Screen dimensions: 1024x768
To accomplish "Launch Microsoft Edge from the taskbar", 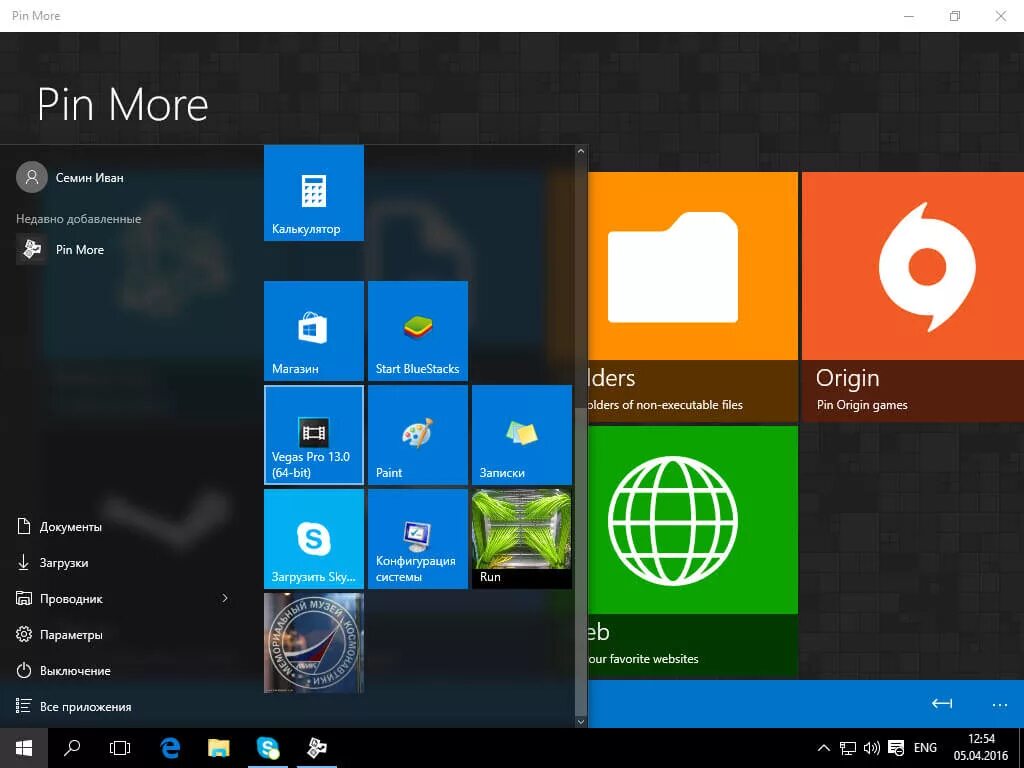I will pyautogui.click(x=169, y=747).
